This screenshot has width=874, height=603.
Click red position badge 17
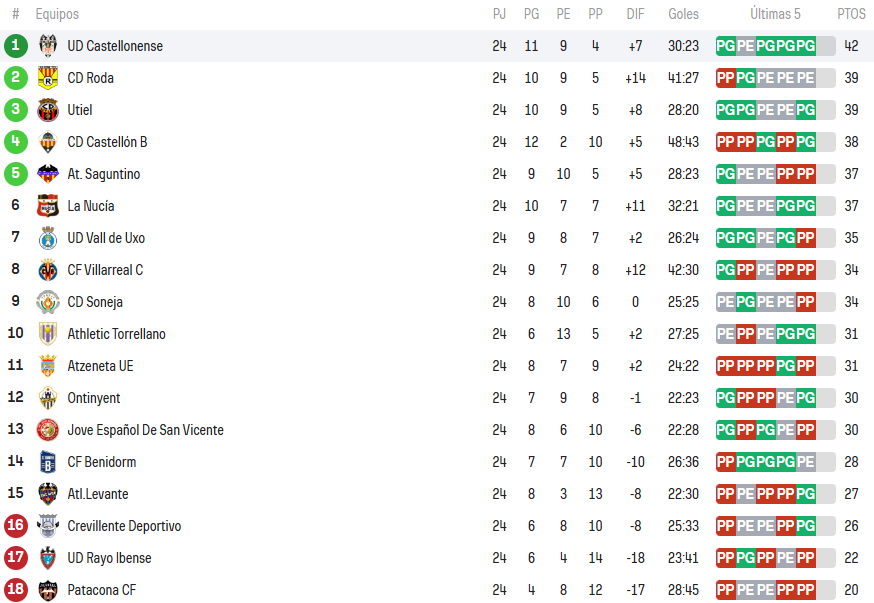(16, 557)
